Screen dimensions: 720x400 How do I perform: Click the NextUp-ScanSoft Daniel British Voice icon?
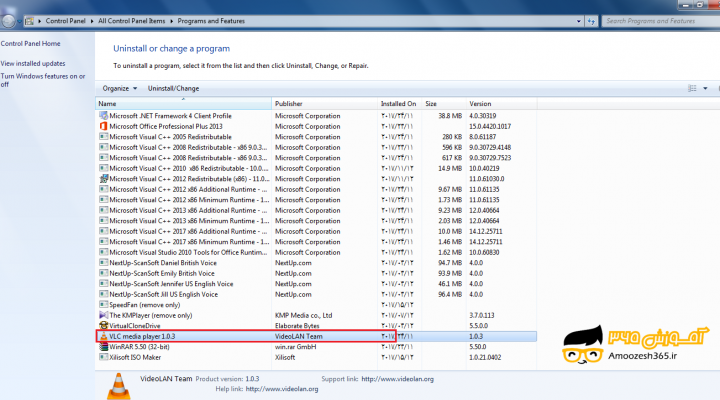click(x=103, y=263)
